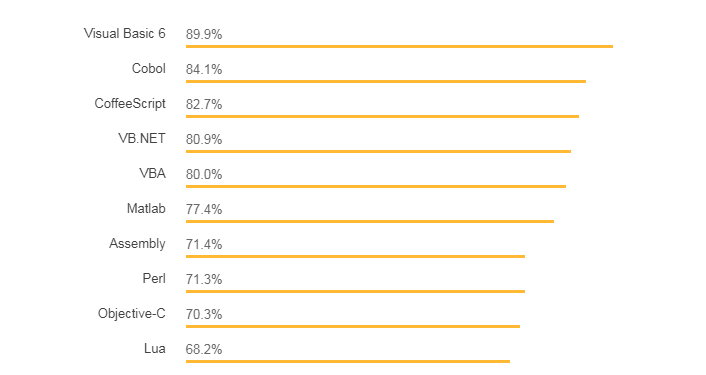
Task: Click the 82.7% percentage value
Action: (204, 104)
